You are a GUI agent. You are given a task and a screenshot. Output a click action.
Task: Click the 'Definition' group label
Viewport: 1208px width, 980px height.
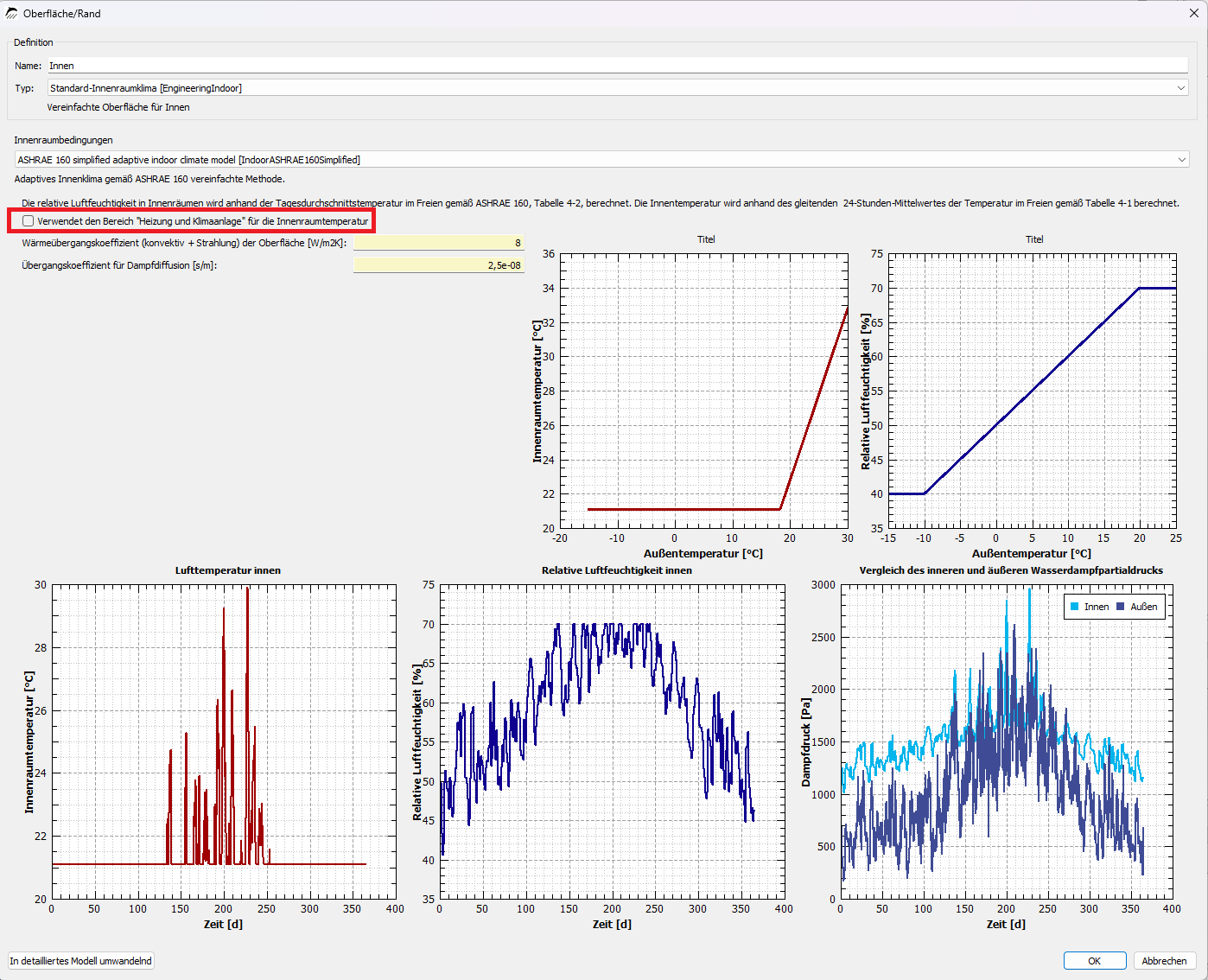click(34, 42)
